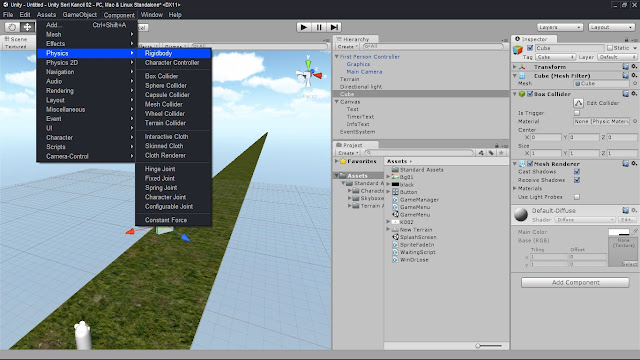Screen dimensions: 640x360
Task: Open Box Collider help book icon
Action: [x=625, y=94]
